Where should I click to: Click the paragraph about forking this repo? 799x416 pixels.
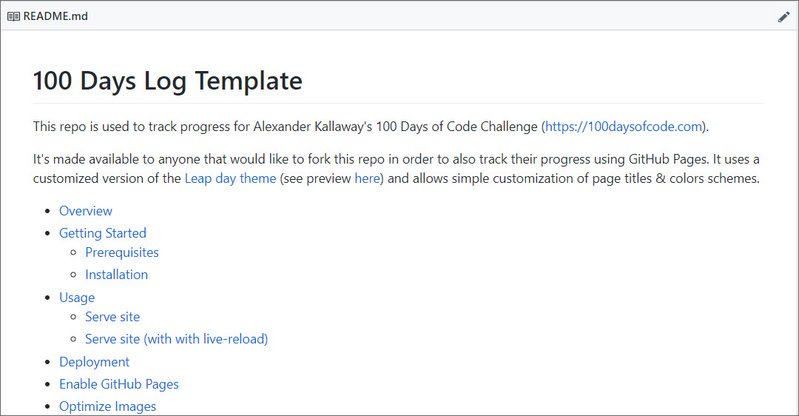[x=396, y=169]
